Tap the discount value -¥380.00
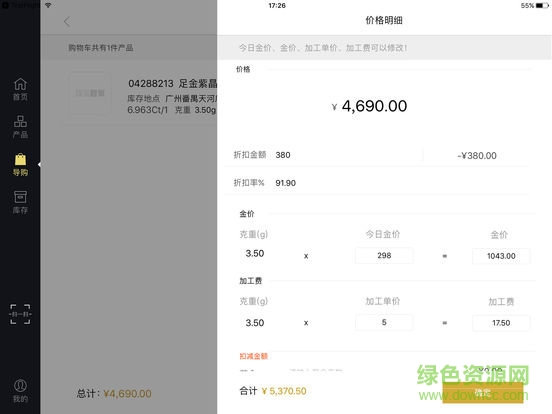552x414 pixels. [x=477, y=156]
